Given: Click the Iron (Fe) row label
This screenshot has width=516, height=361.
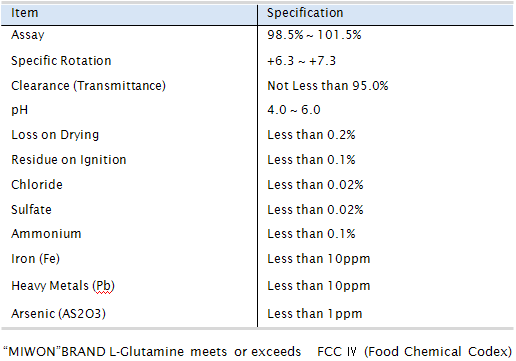Looking at the screenshot, I should coord(35,259).
